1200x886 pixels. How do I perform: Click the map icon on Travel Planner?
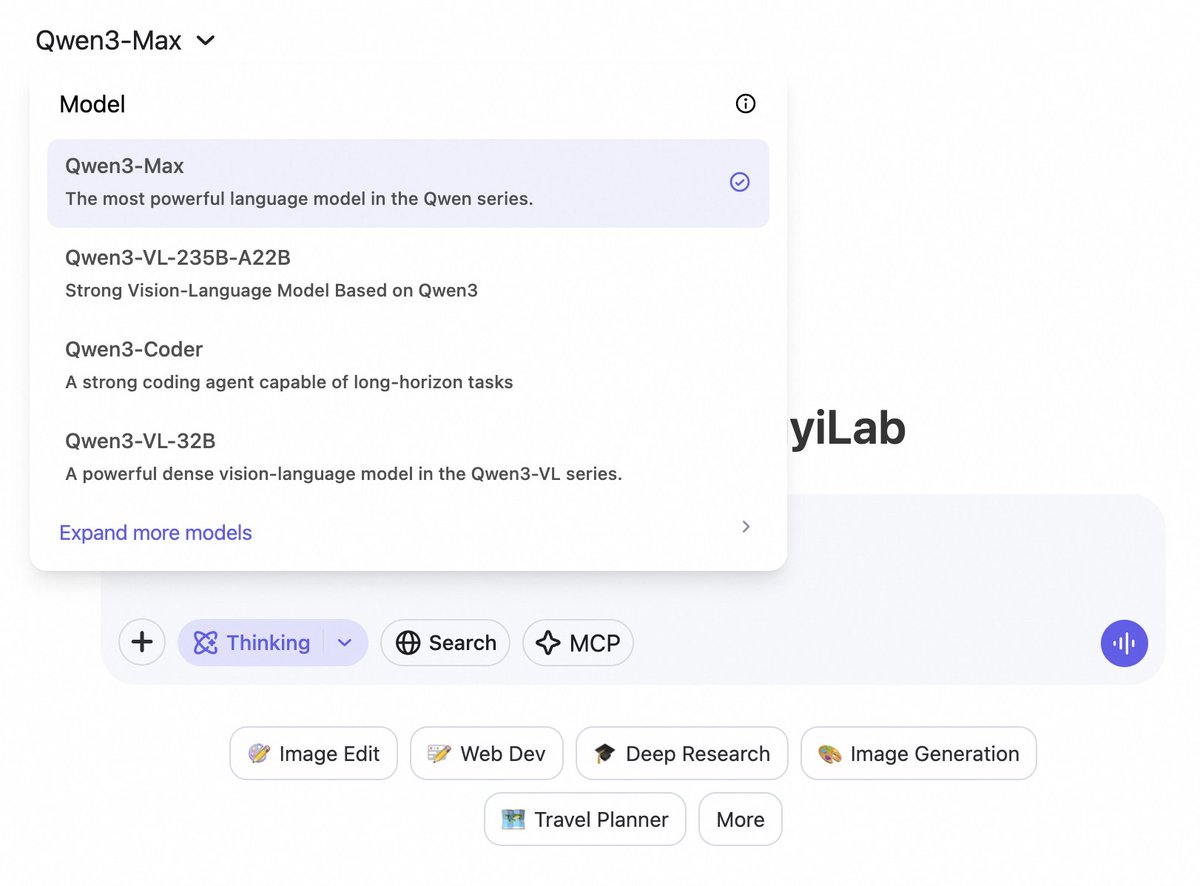[513, 820]
